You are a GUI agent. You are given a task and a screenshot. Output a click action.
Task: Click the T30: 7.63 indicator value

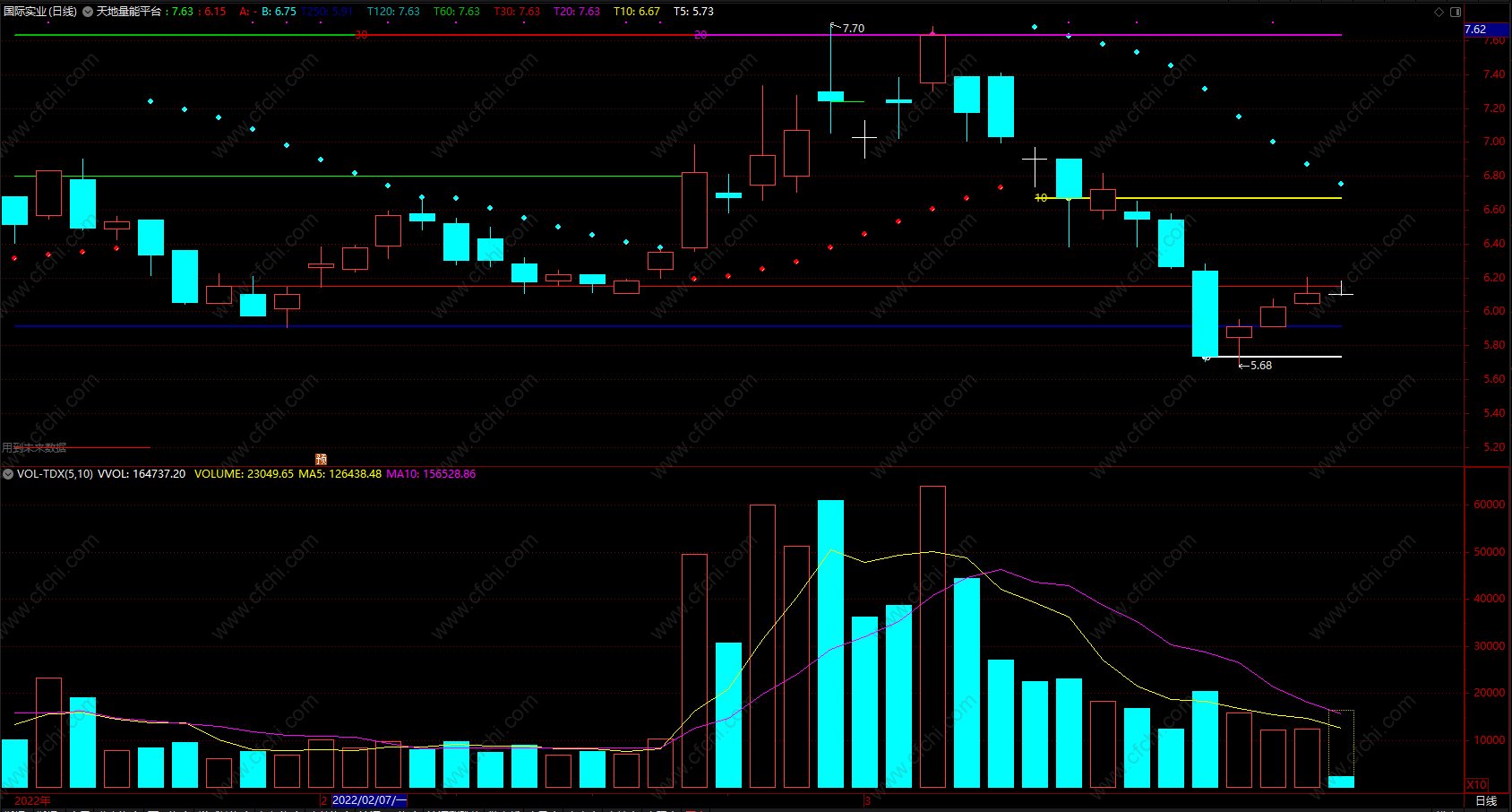(x=517, y=12)
